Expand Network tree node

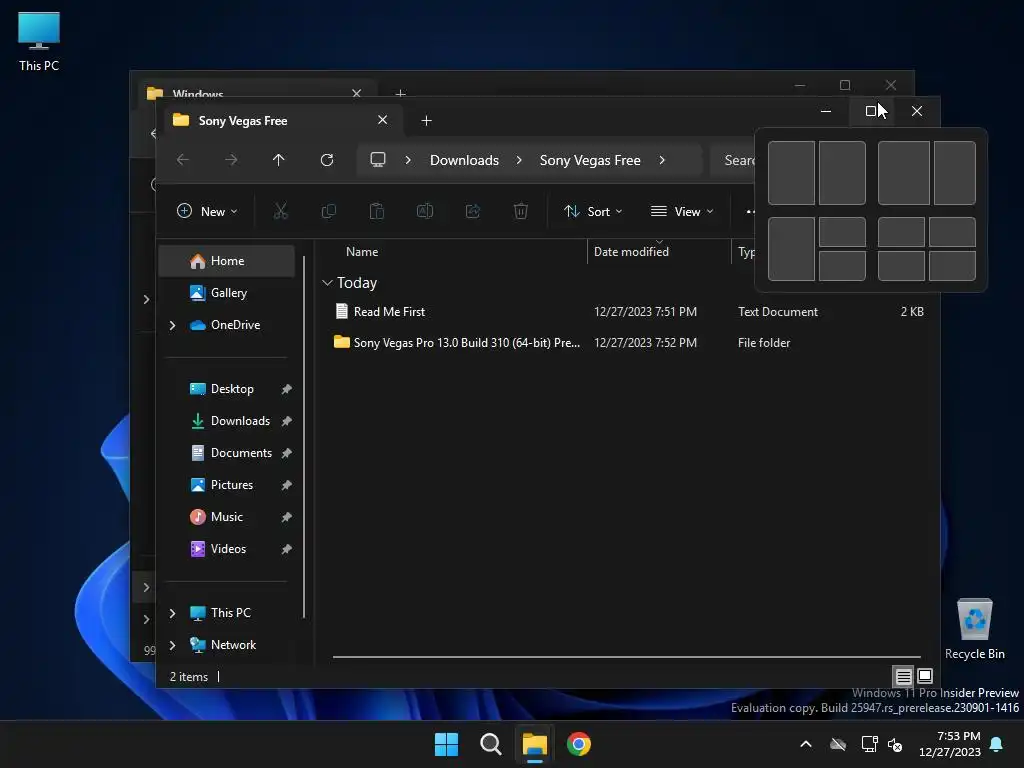click(172, 645)
